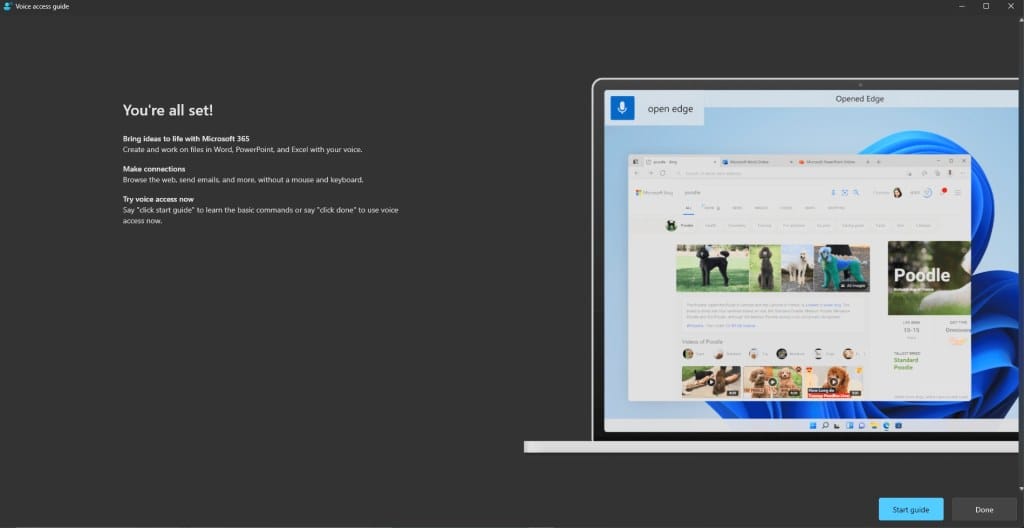The height and width of the screenshot is (528, 1024).
Task: Click the Bing hamburger menu icon
Action: point(958,192)
